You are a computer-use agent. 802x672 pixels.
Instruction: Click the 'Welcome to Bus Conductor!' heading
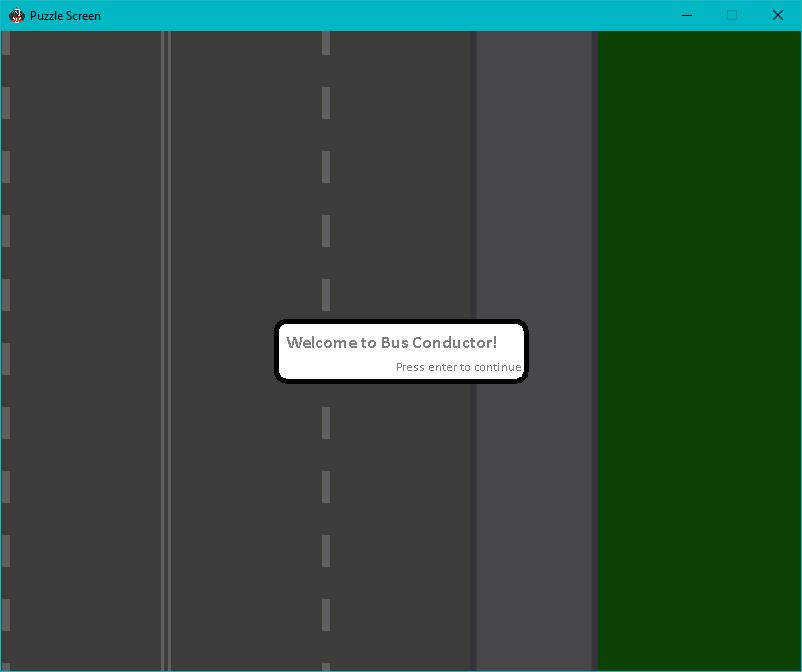tap(391, 342)
